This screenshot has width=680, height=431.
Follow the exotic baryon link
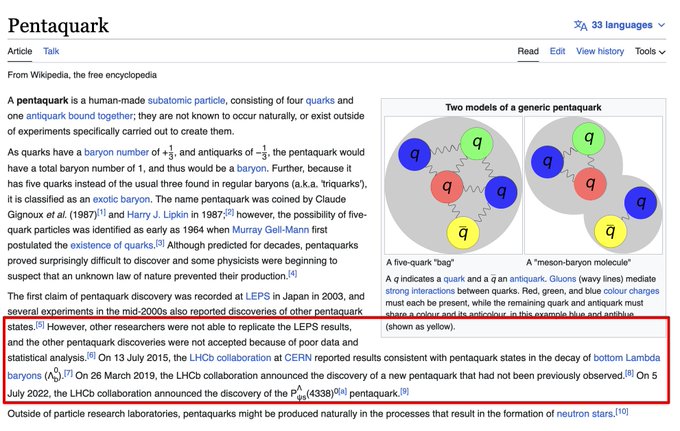click(121, 199)
